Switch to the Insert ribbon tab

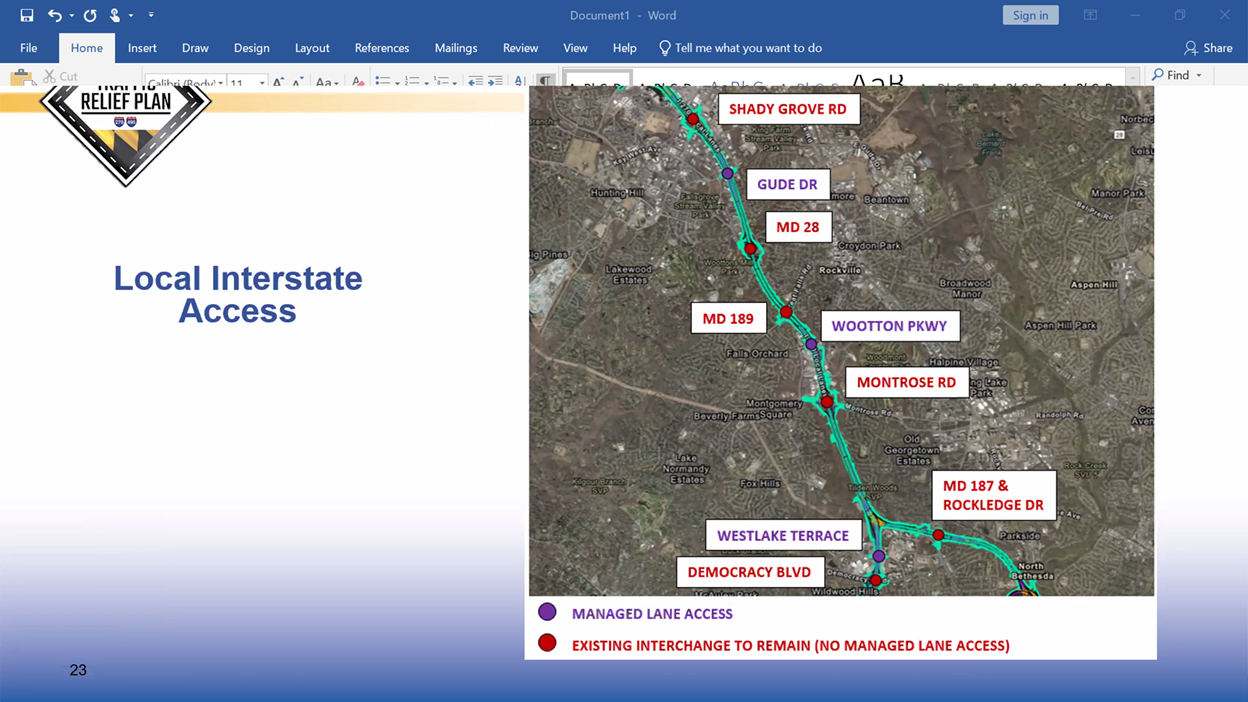point(142,48)
